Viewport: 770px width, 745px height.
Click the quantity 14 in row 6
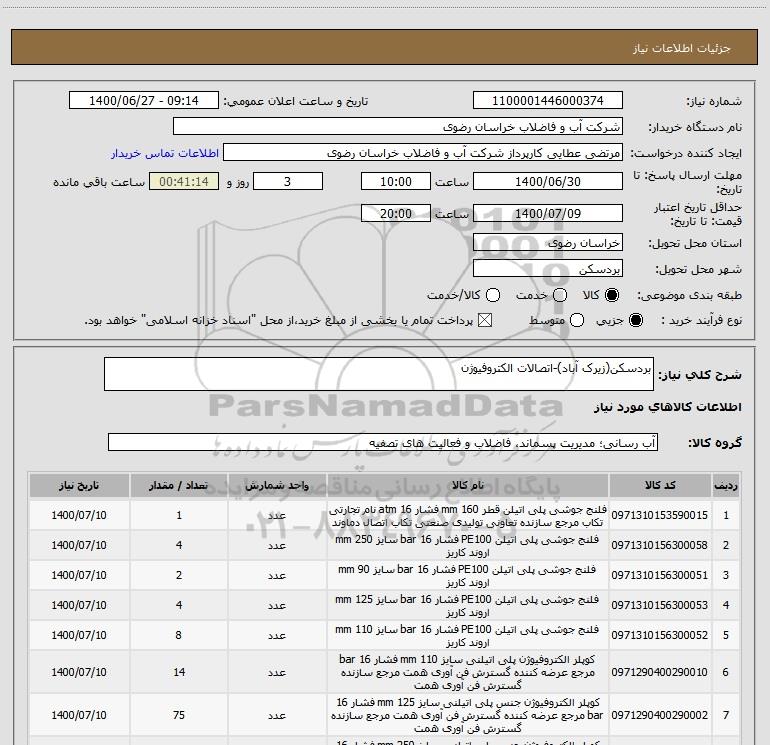point(179,672)
